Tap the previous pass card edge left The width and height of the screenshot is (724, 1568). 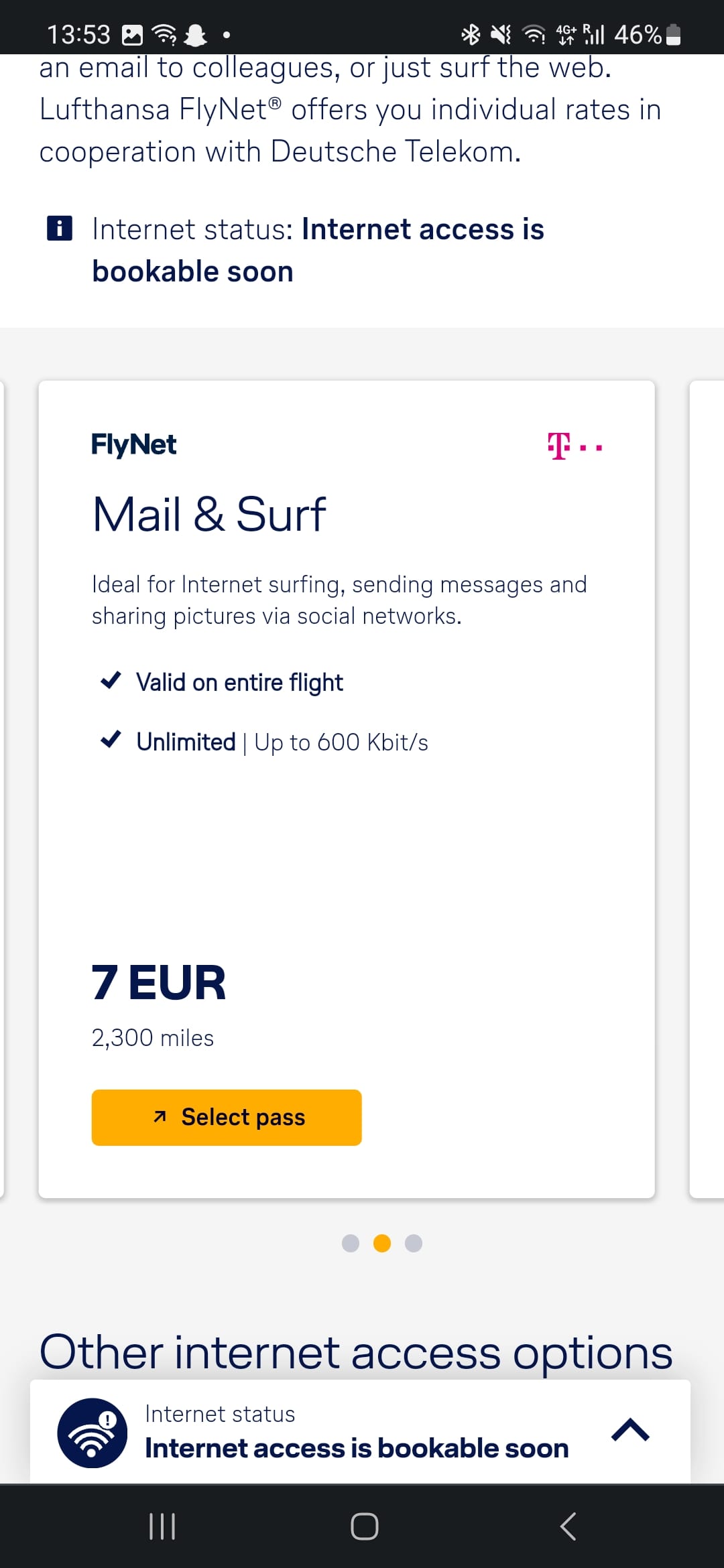(x=3, y=789)
